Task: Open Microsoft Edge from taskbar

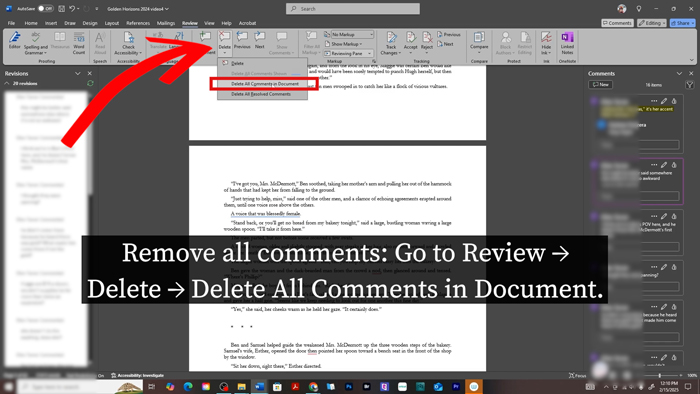Action: click(x=188, y=386)
